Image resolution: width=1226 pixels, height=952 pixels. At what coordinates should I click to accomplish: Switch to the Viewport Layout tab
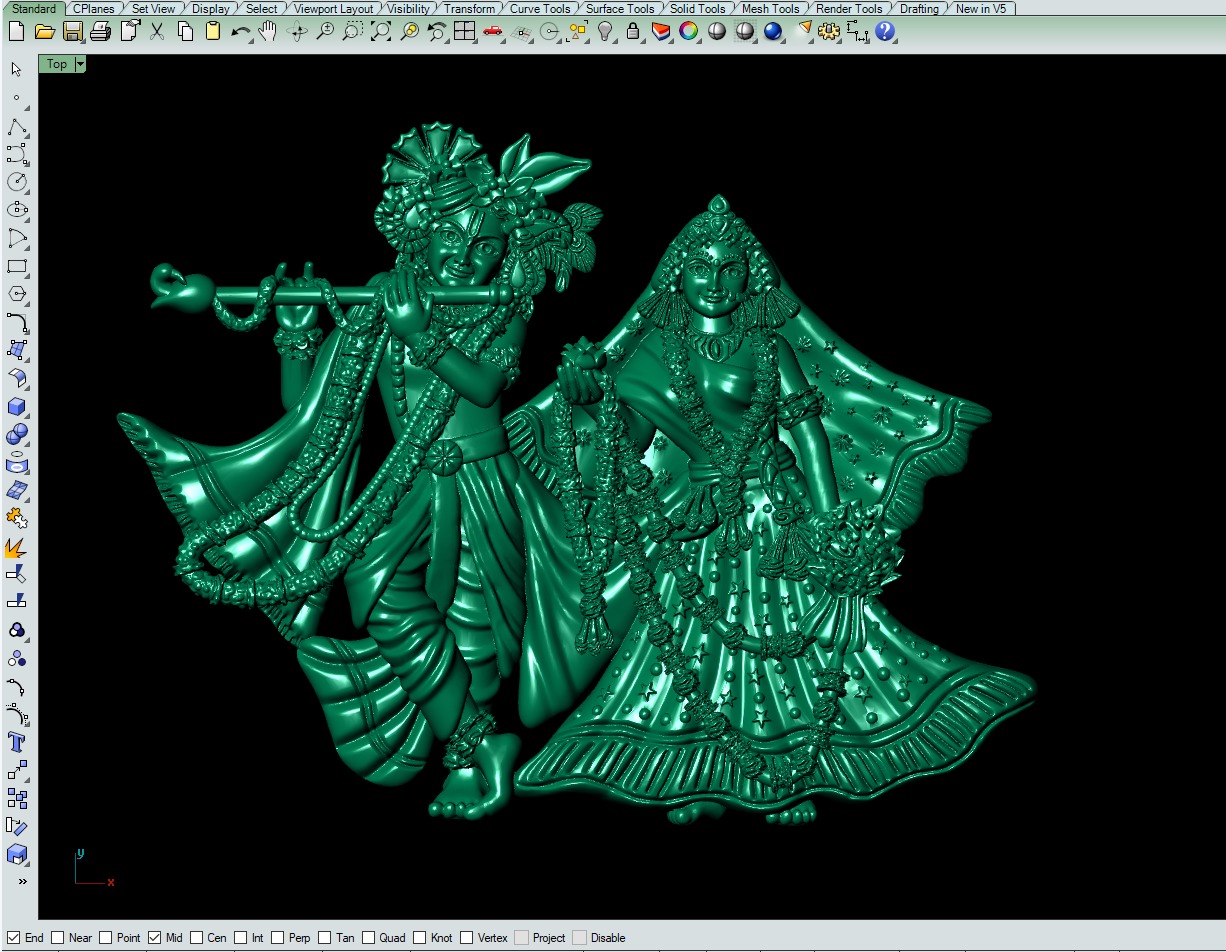[x=333, y=9]
